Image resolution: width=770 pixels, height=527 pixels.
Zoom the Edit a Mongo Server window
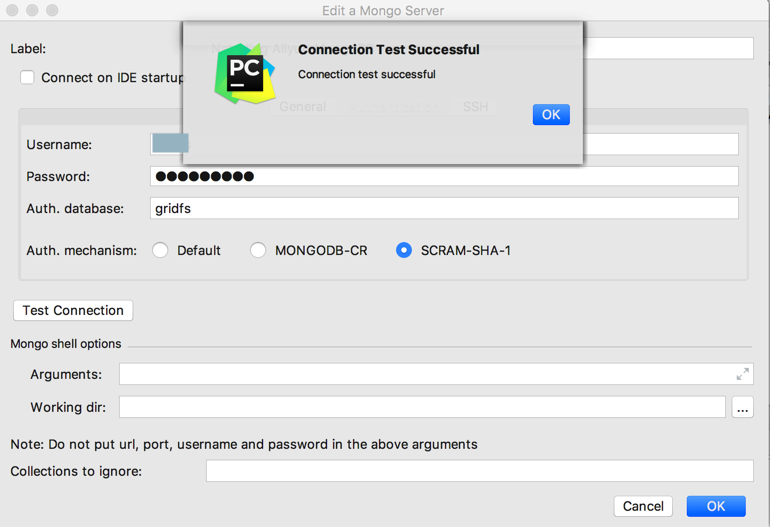[52, 10]
